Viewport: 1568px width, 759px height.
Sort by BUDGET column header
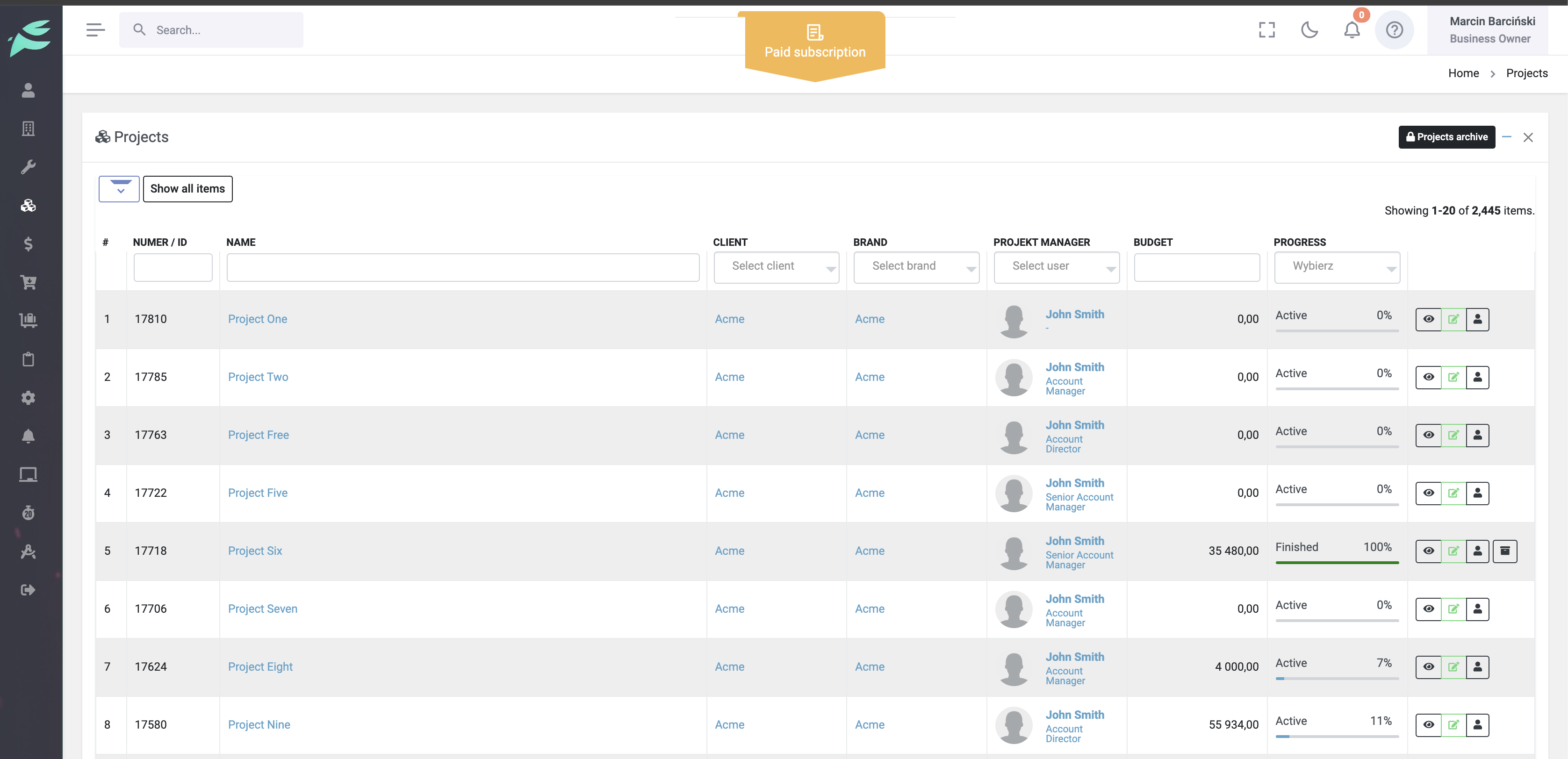[1152, 242]
